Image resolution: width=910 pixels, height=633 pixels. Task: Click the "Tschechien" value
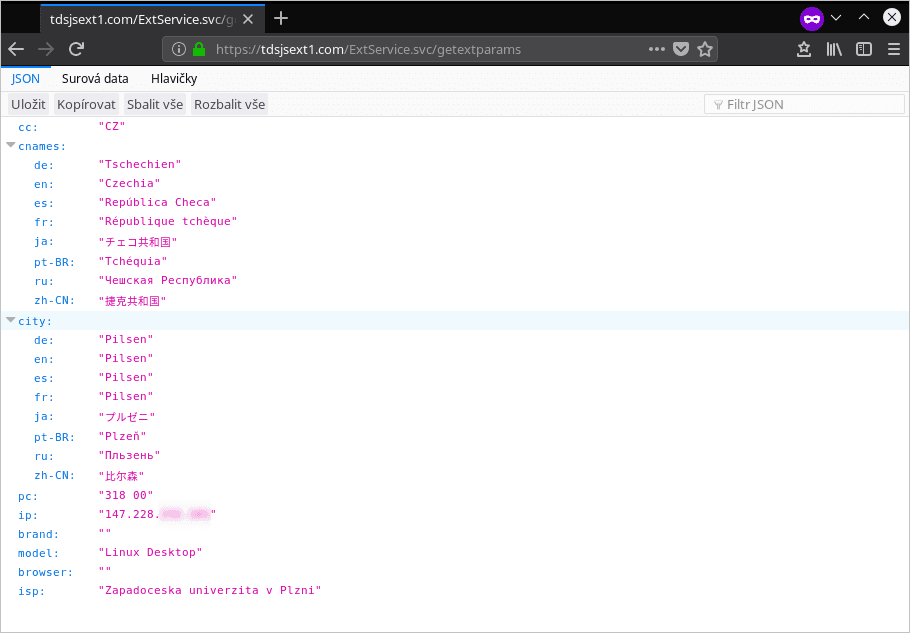coord(140,164)
